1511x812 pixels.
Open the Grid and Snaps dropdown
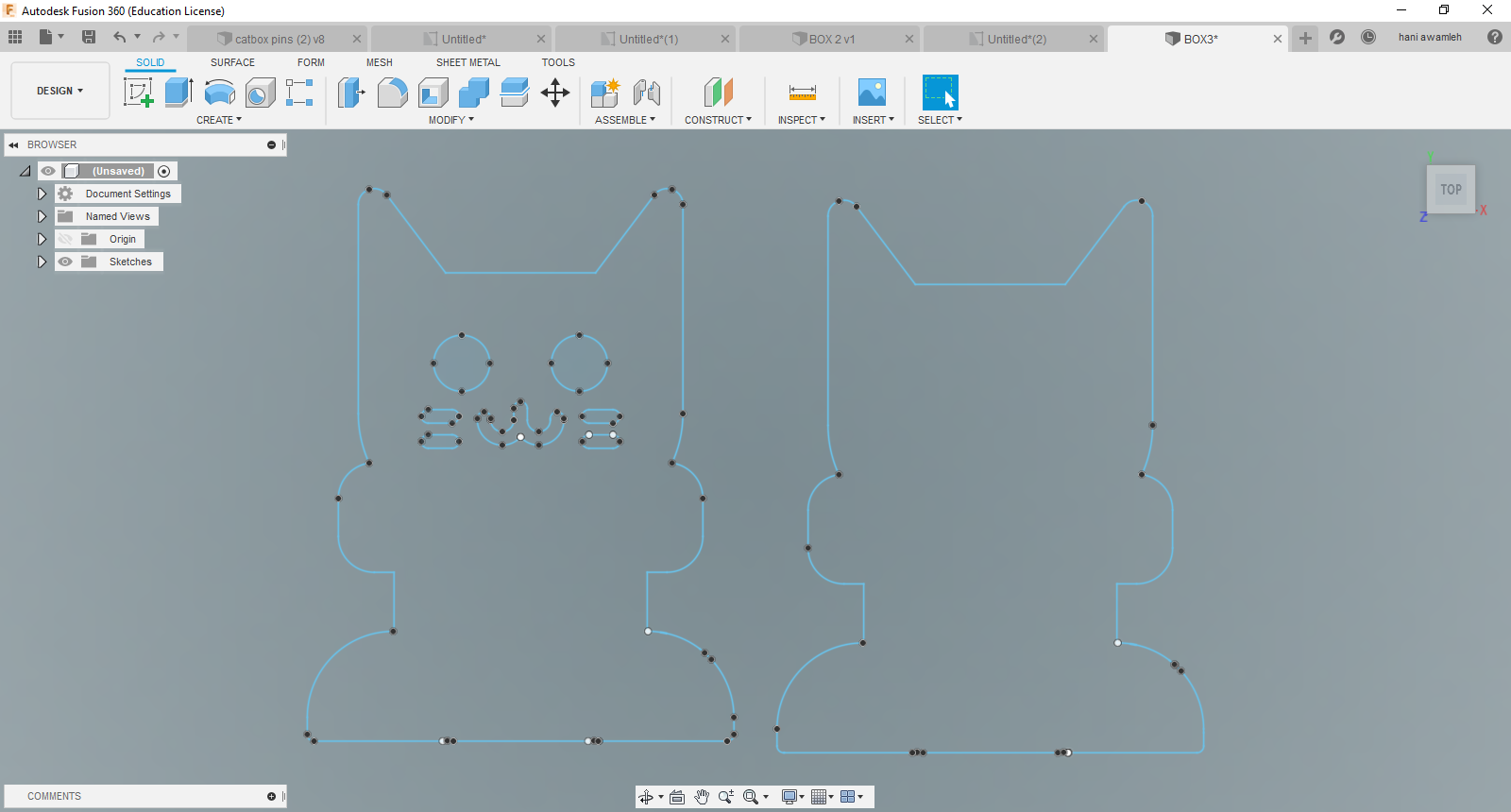tap(823, 797)
